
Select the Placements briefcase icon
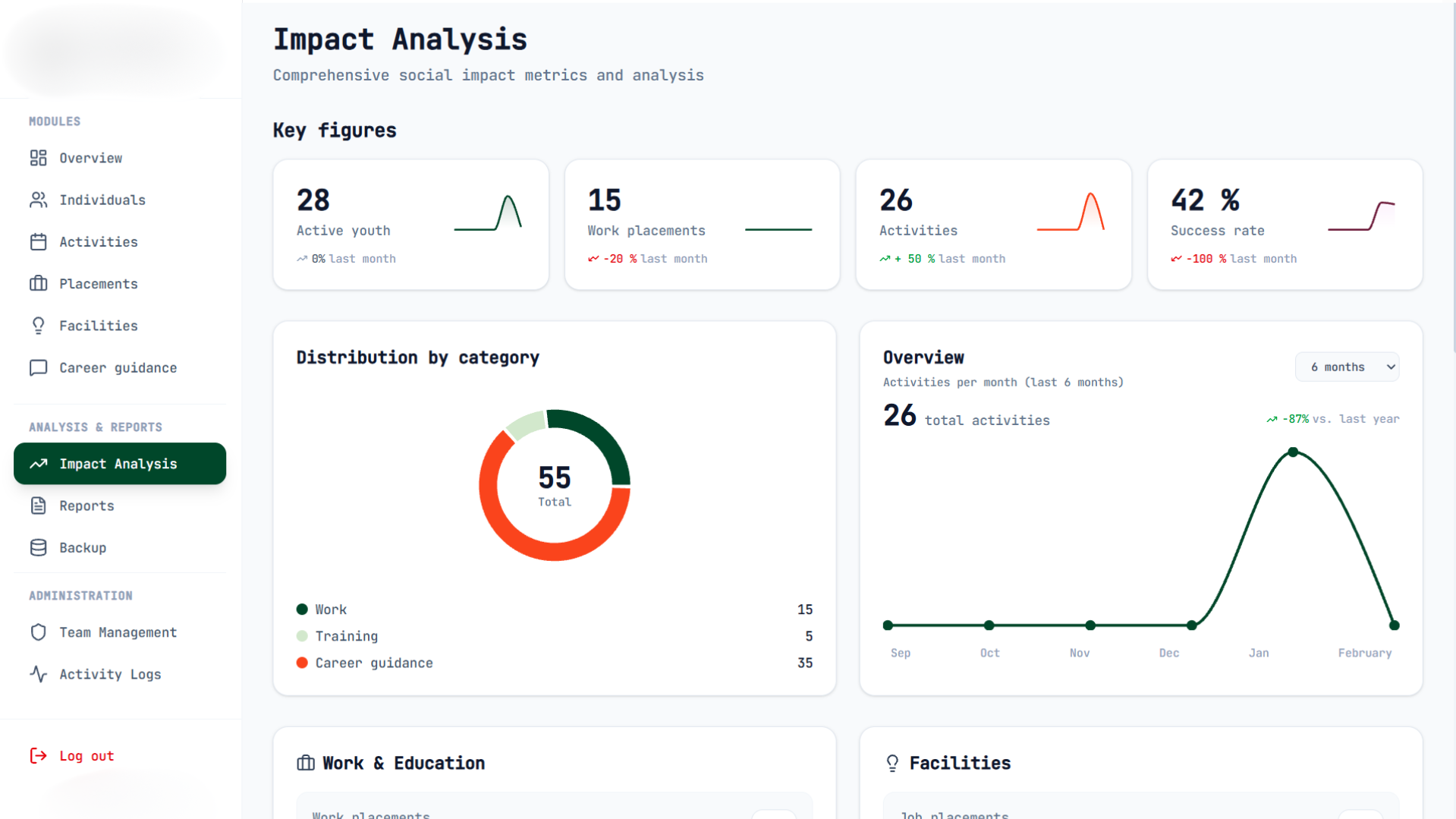39,283
